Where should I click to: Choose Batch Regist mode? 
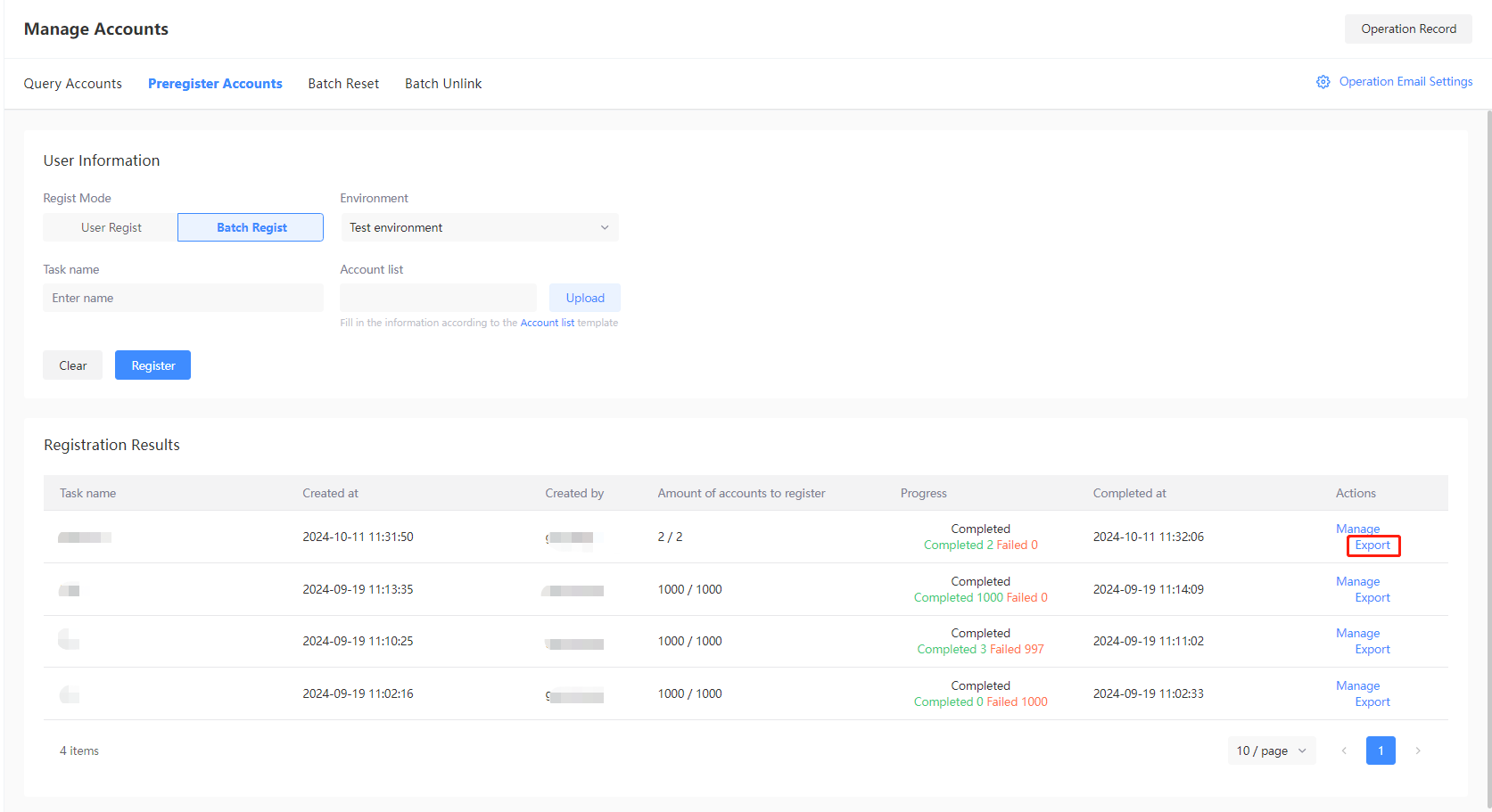click(x=251, y=227)
